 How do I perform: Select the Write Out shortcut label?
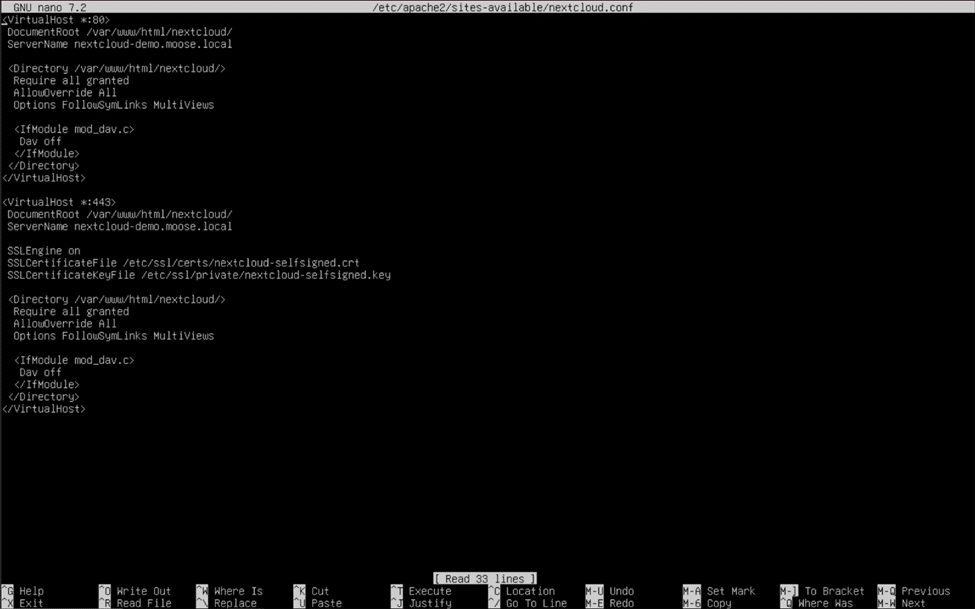[144, 591]
